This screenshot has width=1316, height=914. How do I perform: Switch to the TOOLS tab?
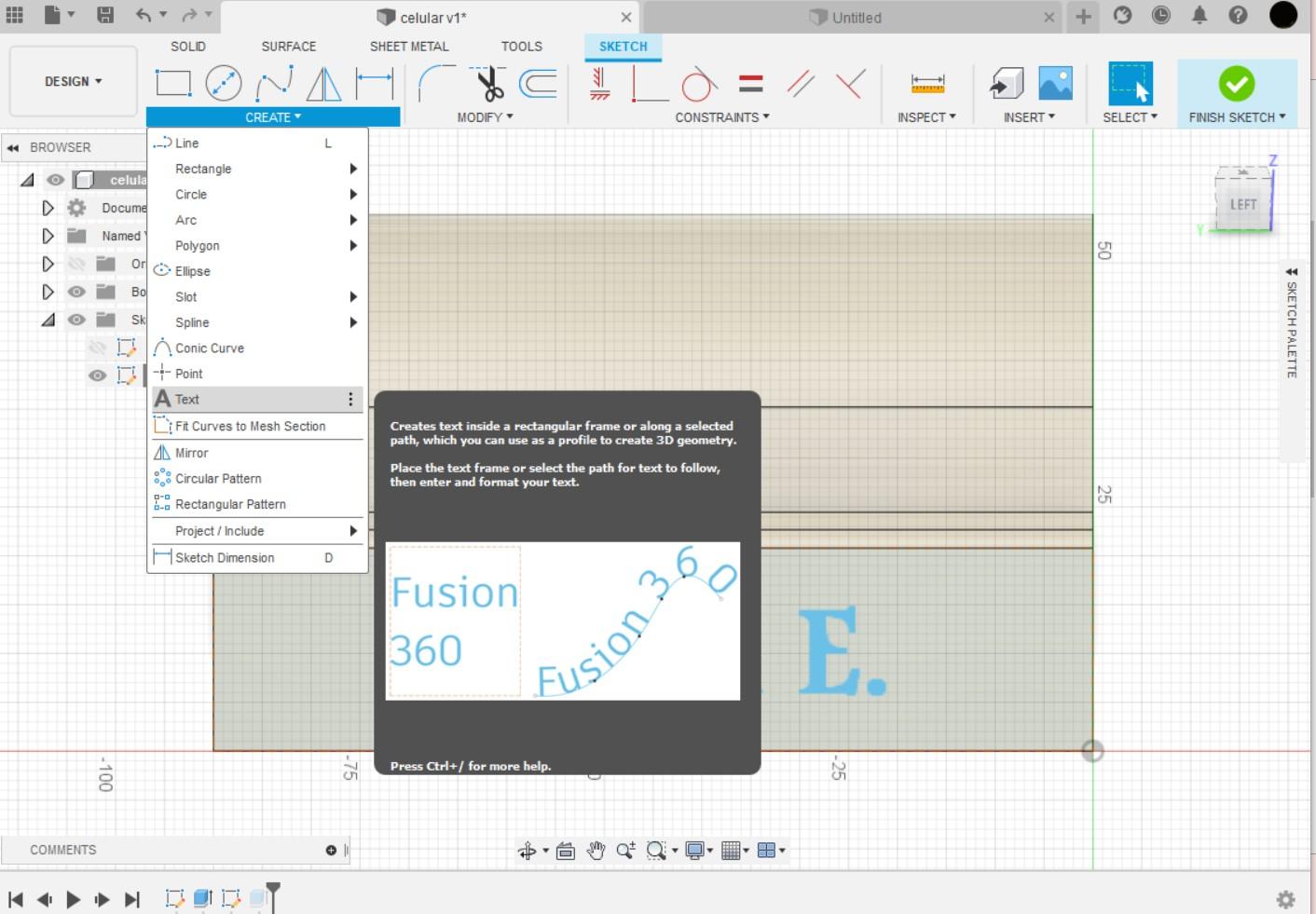point(521,46)
